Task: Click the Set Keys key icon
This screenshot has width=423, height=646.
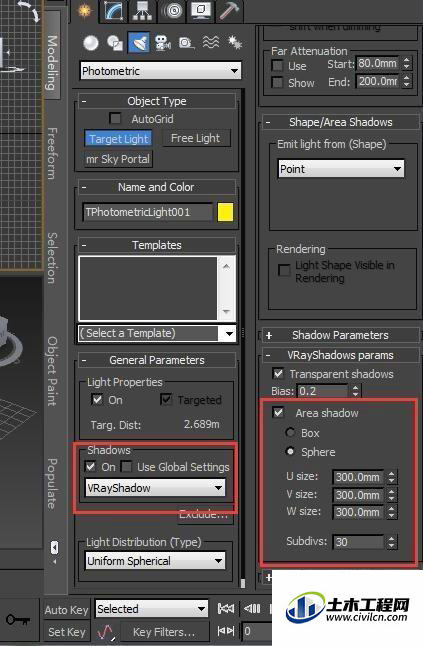Action: (x=18, y=619)
